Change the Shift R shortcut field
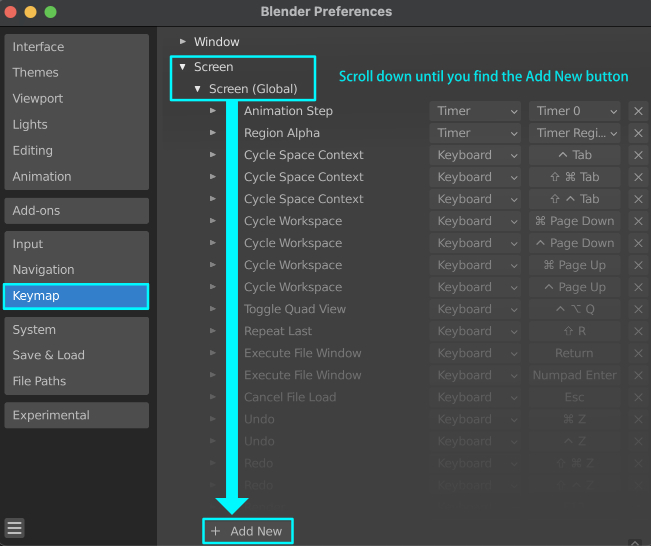This screenshot has height=546, width=651. [575, 331]
